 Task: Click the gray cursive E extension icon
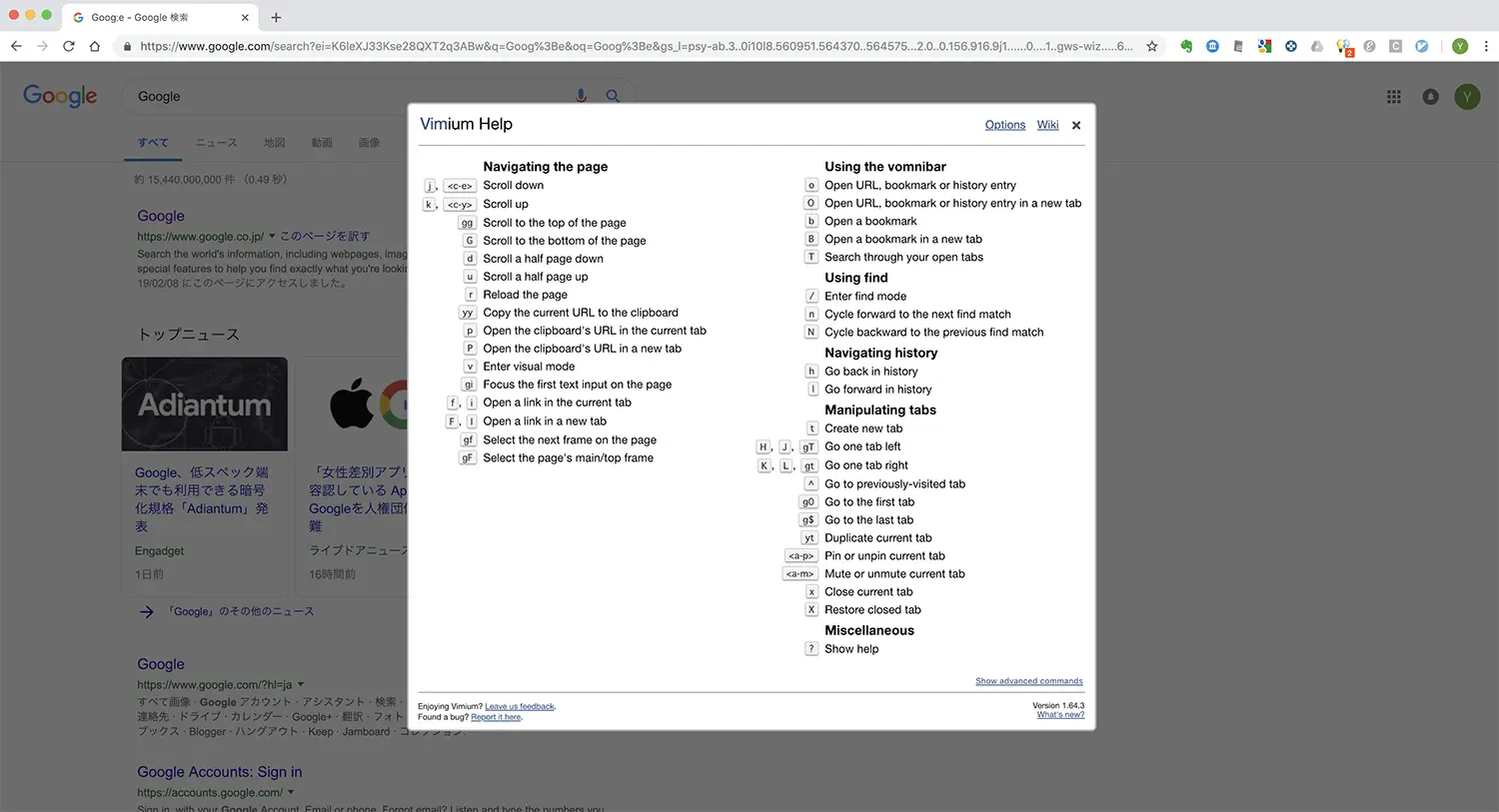(1369, 46)
